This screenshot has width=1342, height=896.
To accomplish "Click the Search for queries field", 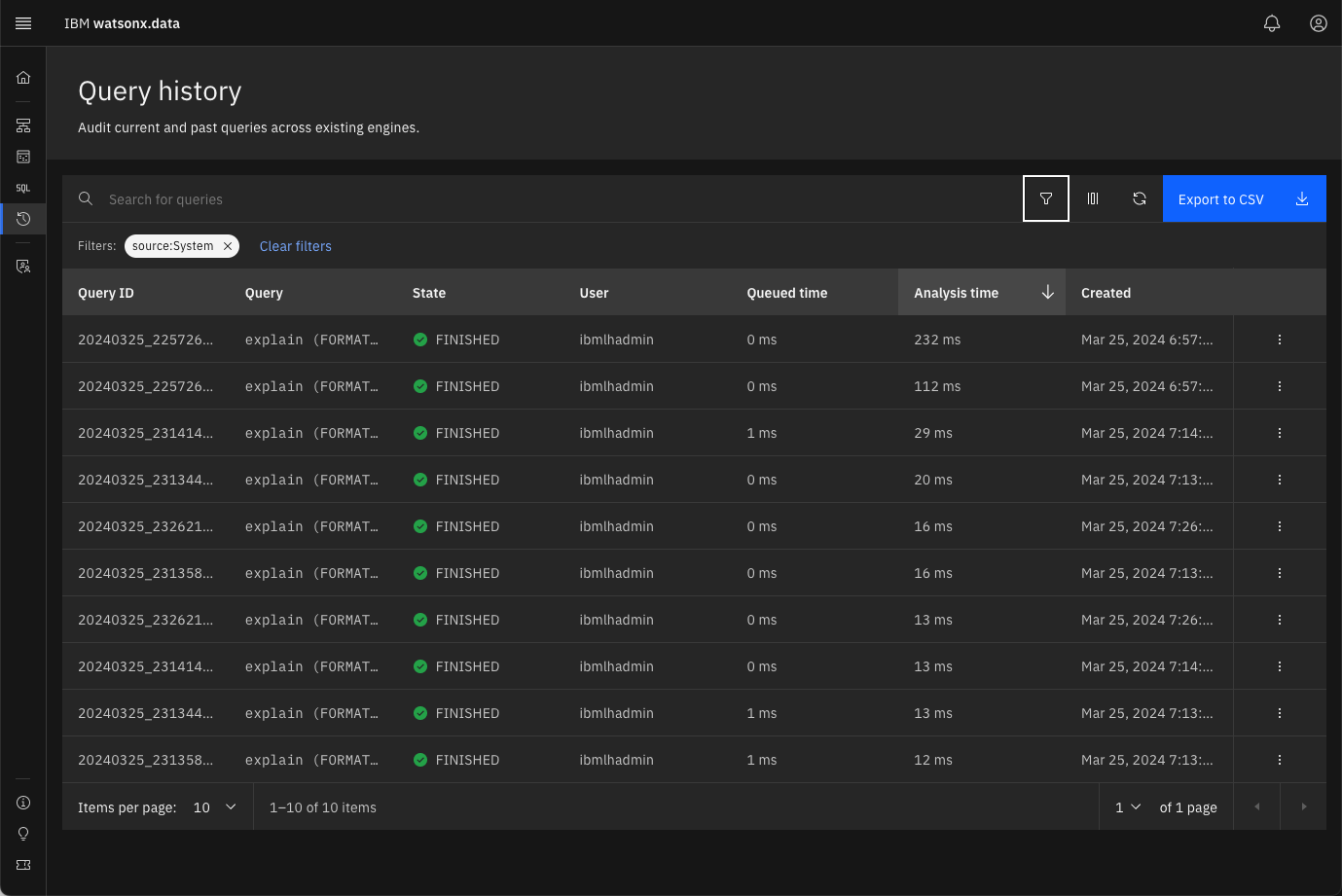I will pos(560,198).
